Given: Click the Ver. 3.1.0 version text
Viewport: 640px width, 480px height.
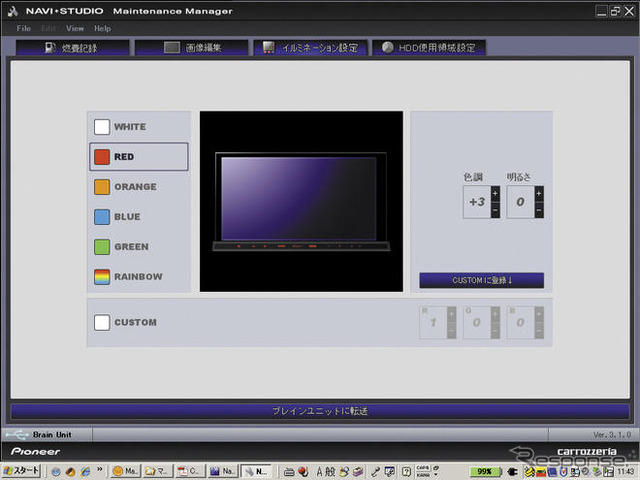Looking at the screenshot, I should pyautogui.click(x=612, y=435).
